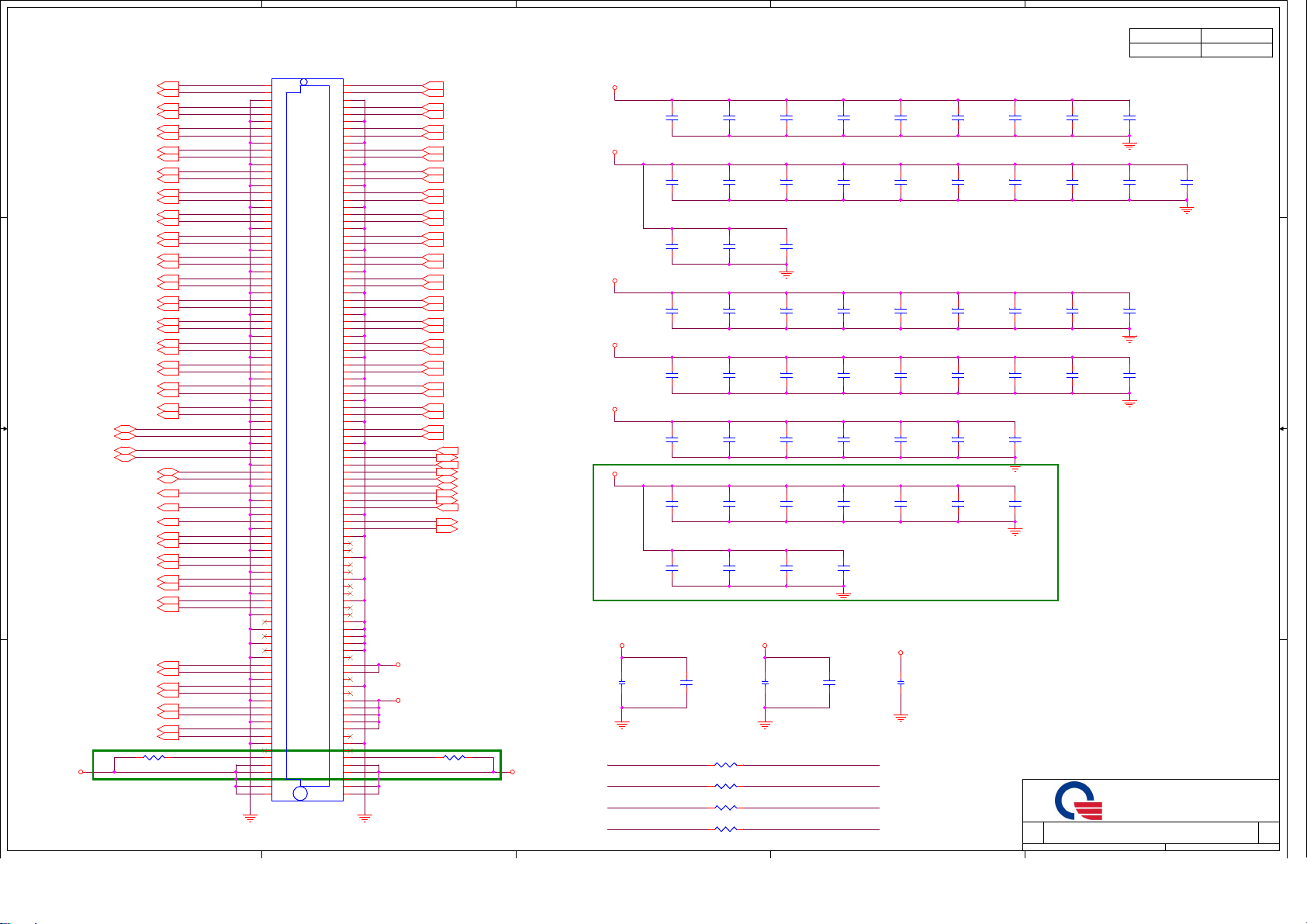
Task: Select the left resistor inside the green highlight box
Action: 154,757
